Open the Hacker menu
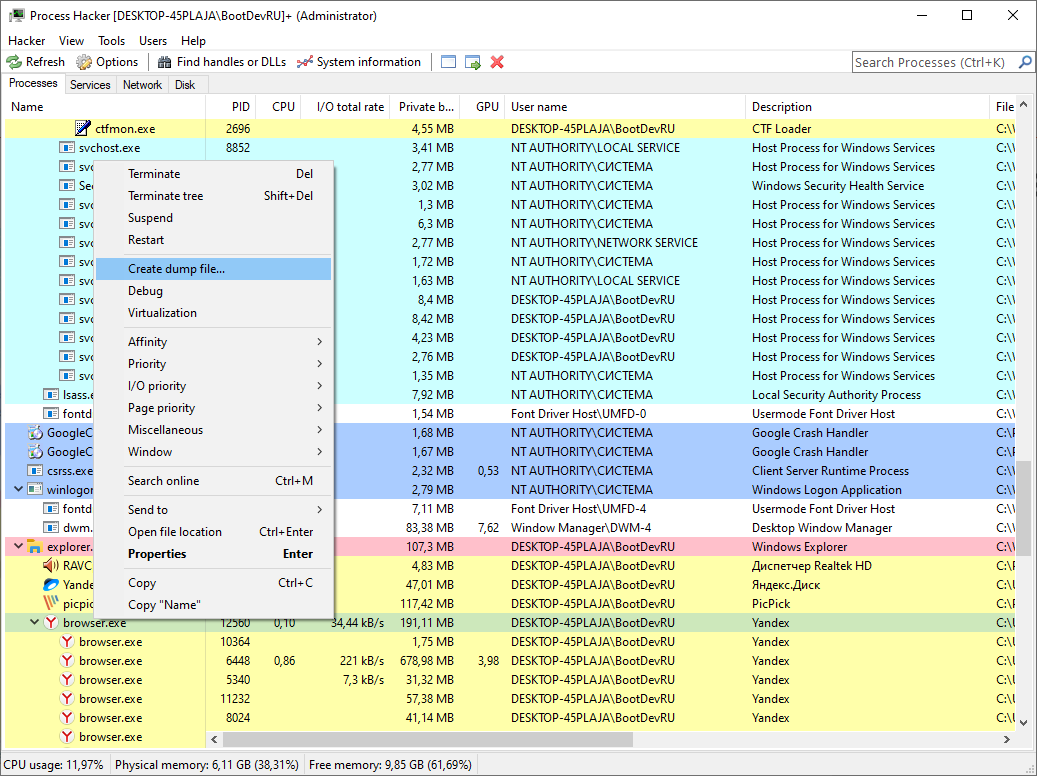 tap(26, 41)
